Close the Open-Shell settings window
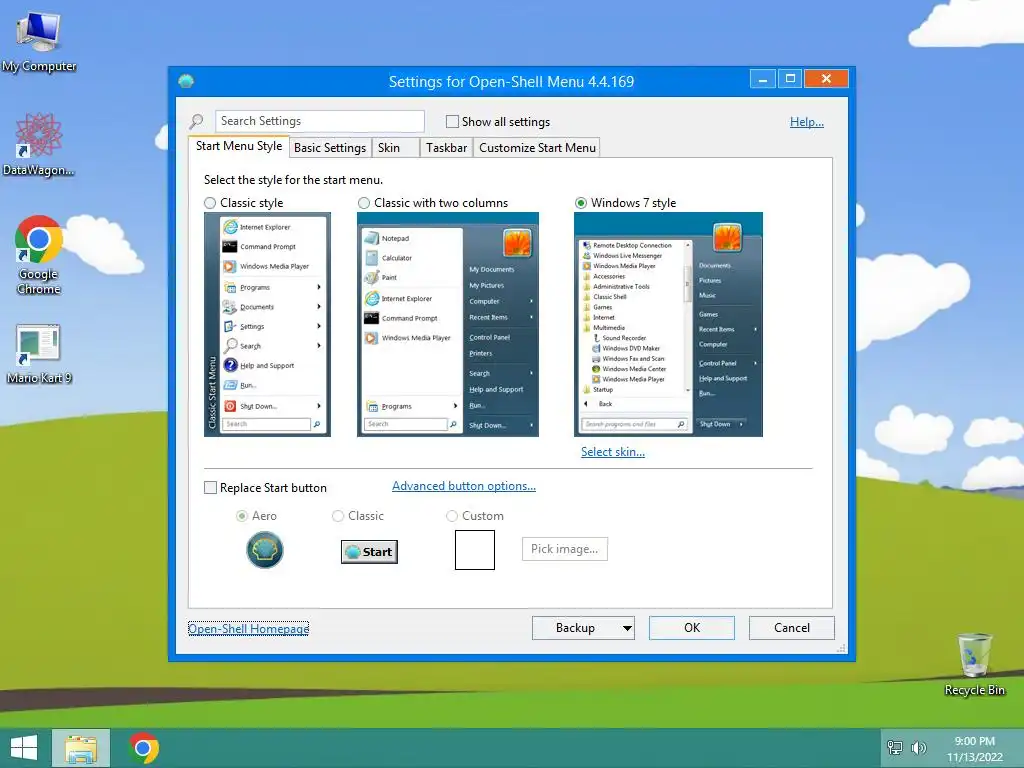The image size is (1024, 768). (x=826, y=79)
